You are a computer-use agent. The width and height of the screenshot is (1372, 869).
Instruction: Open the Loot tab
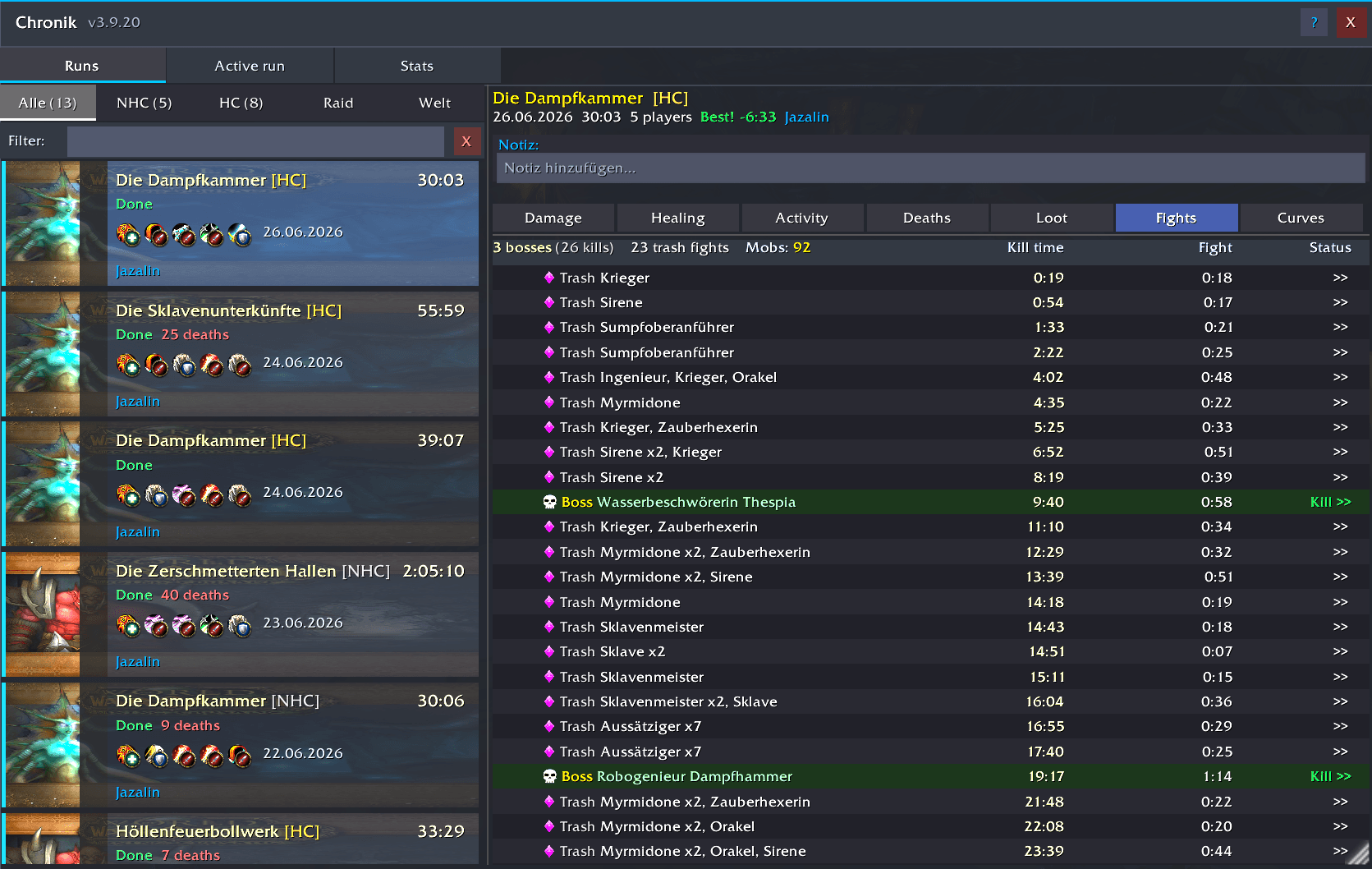pyautogui.click(x=1052, y=218)
